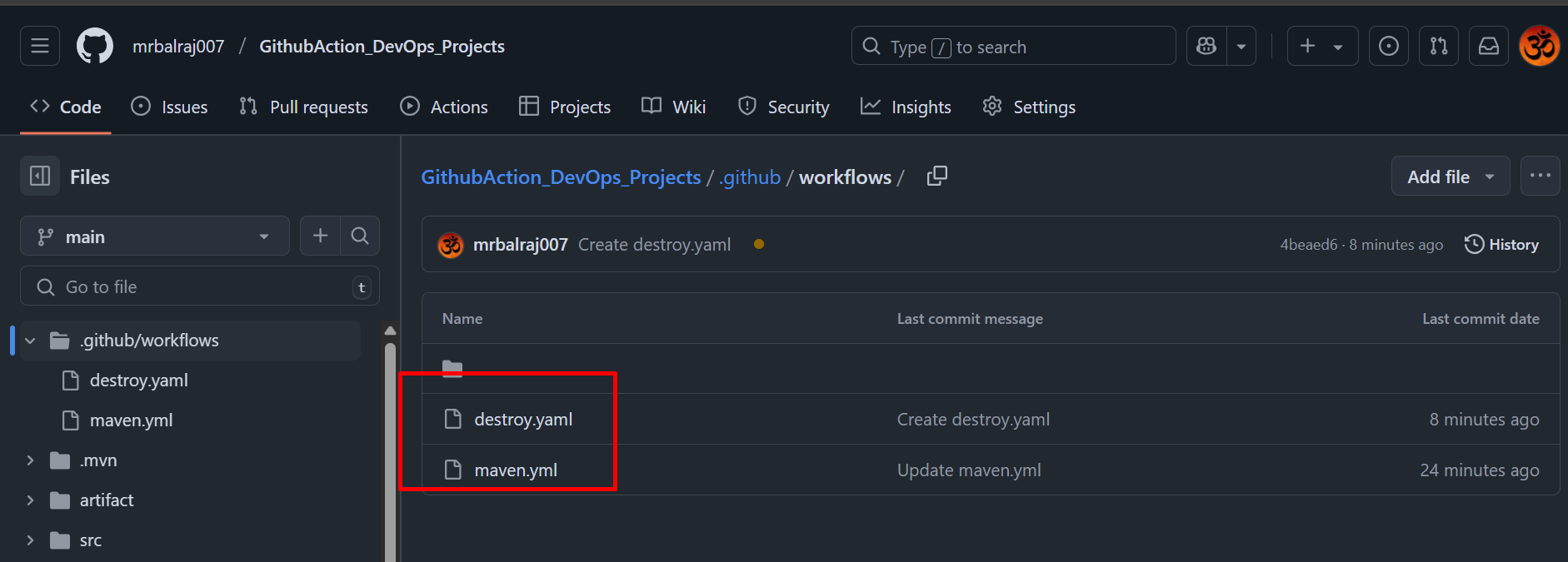Screen dimensions: 1568x562
Task: Click the '8 minutes ago' file date
Action: pyautogui.click(x=1484, y=420)
